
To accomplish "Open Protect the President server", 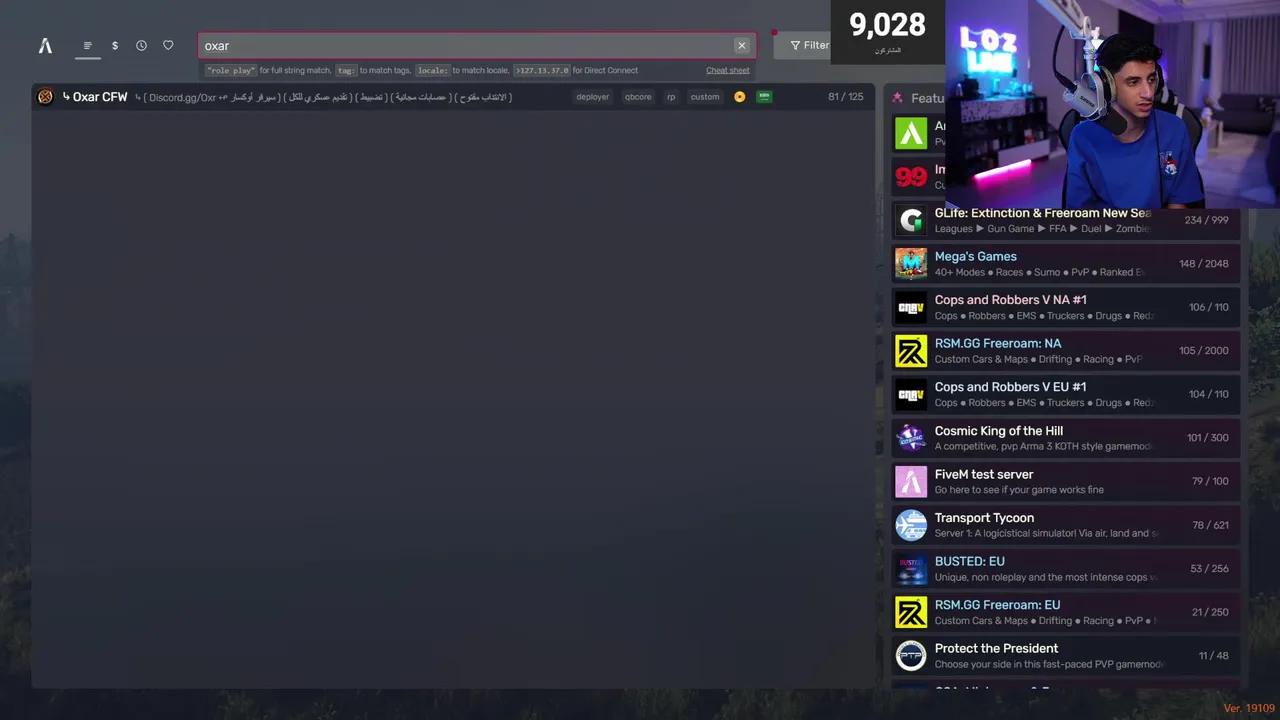I will tap(1066, 656).
